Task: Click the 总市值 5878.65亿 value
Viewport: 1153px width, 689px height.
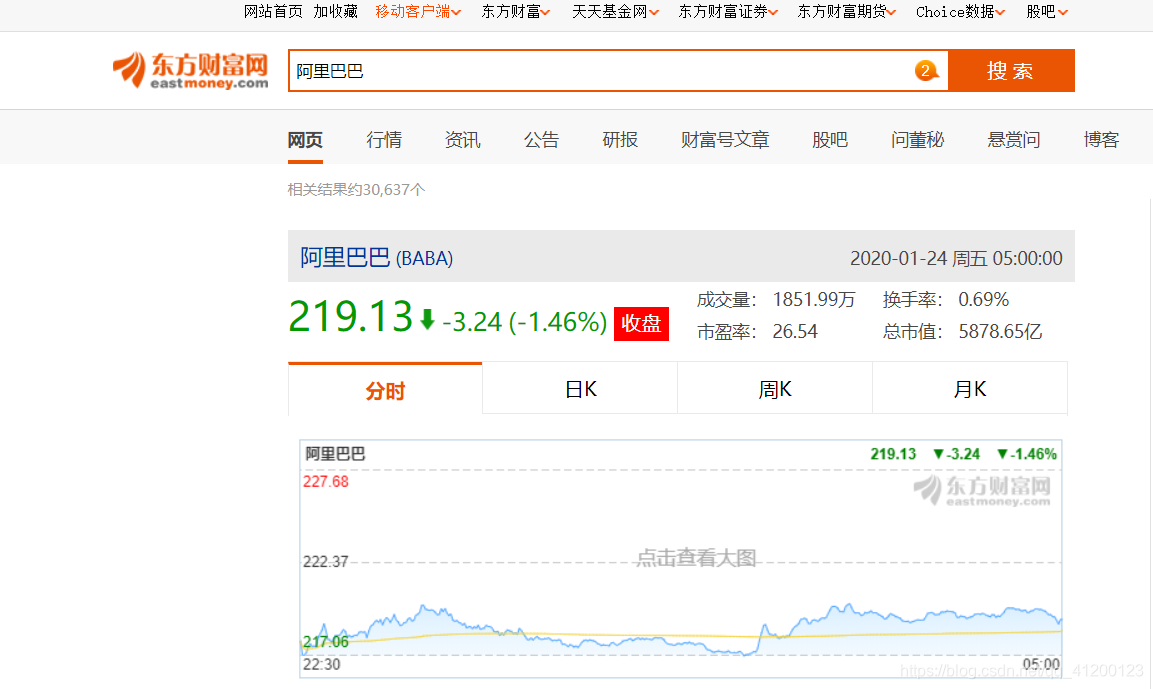Action: [x=1000, y=332]
